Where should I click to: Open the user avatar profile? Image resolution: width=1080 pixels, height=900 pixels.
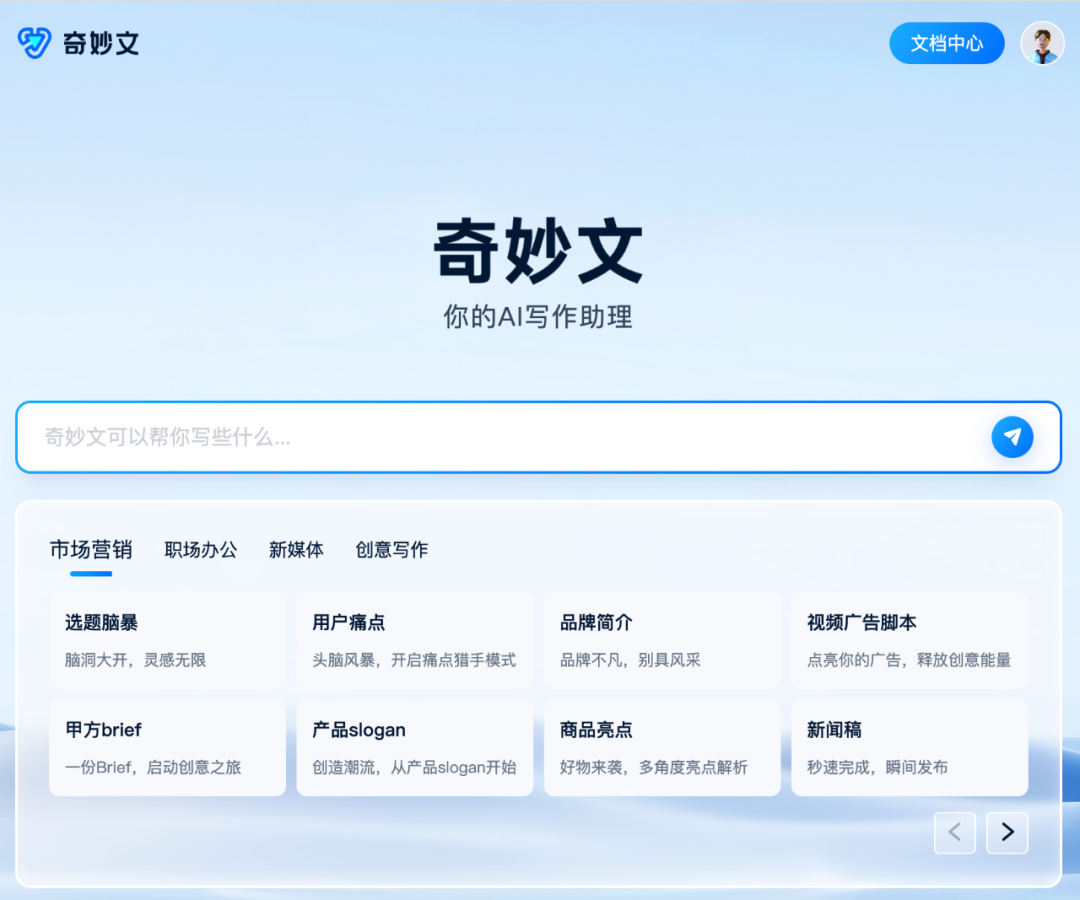coord(1042,43)
